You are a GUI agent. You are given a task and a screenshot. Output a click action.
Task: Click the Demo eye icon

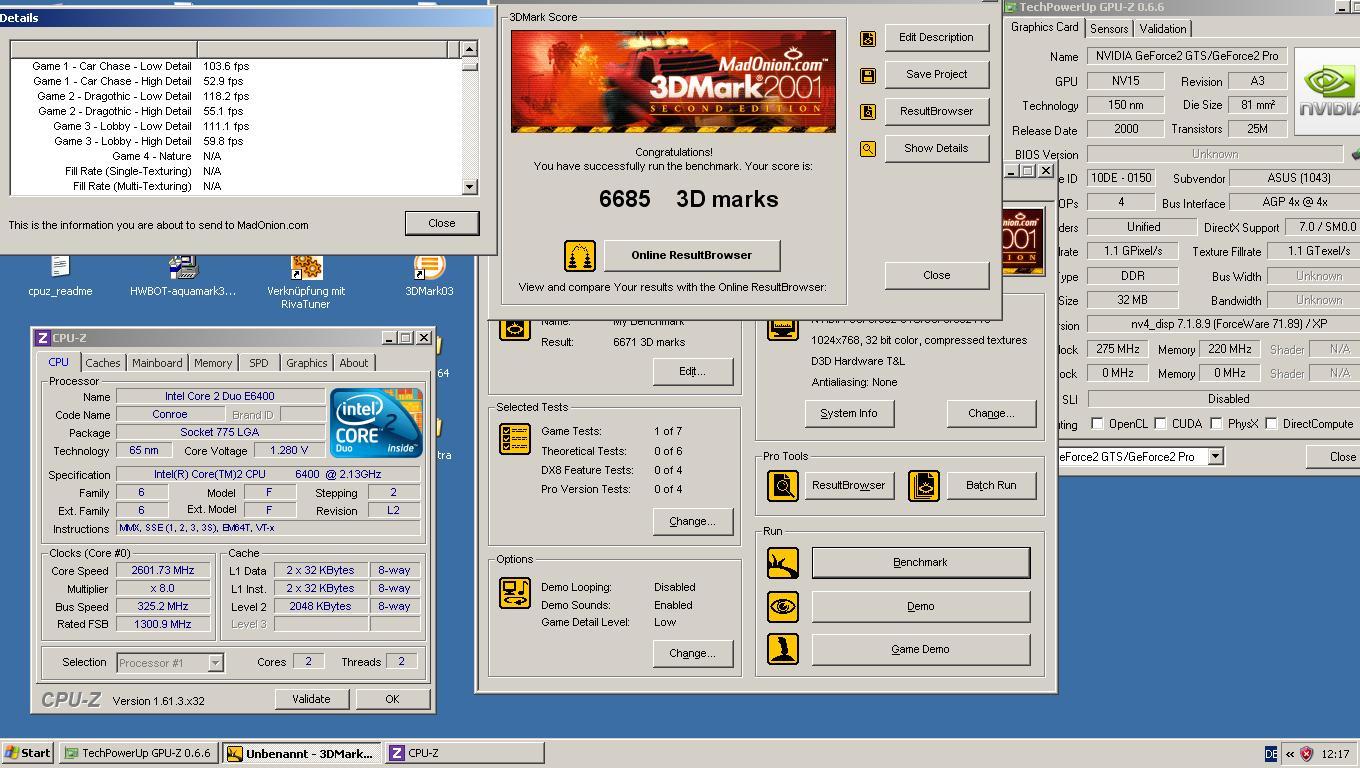coord(783,606)
